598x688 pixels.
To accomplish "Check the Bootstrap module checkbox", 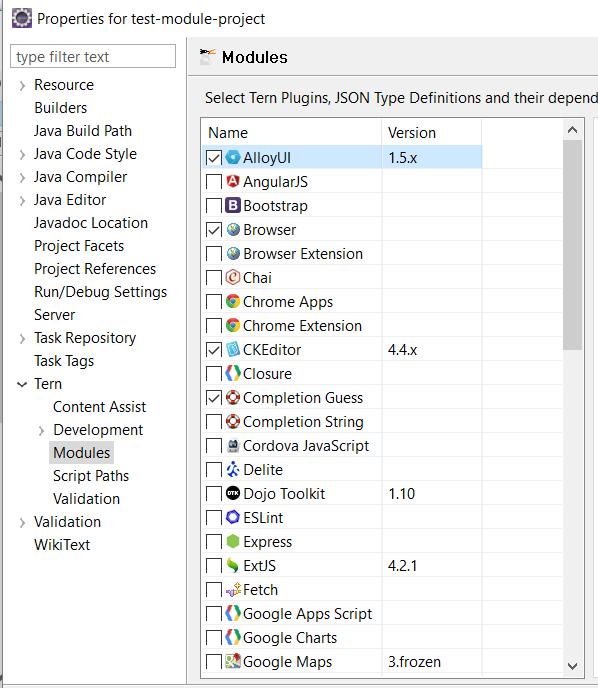I will (x=214, y=206).
